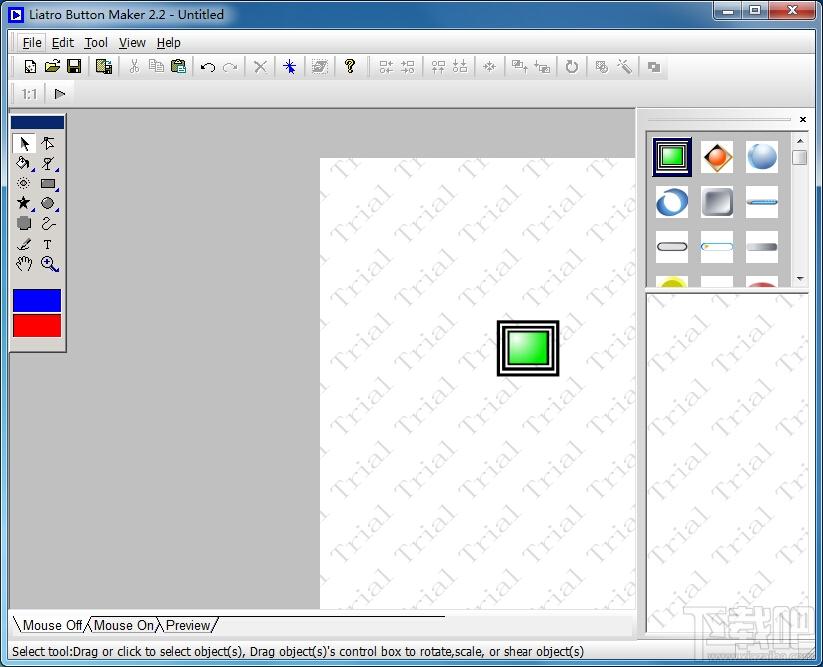Click the New document toolbar icon

30,67
